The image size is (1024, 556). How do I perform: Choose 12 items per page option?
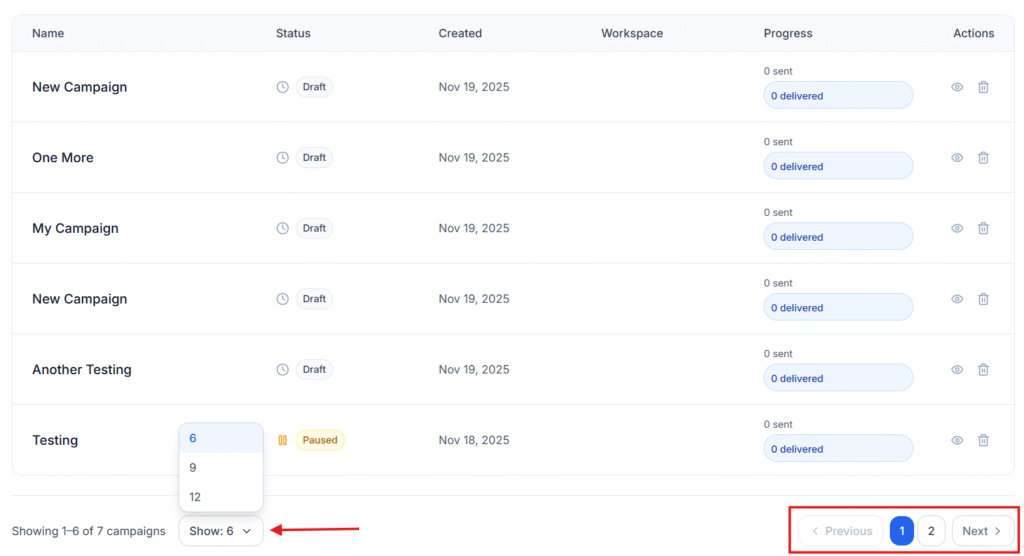point(195,497)
